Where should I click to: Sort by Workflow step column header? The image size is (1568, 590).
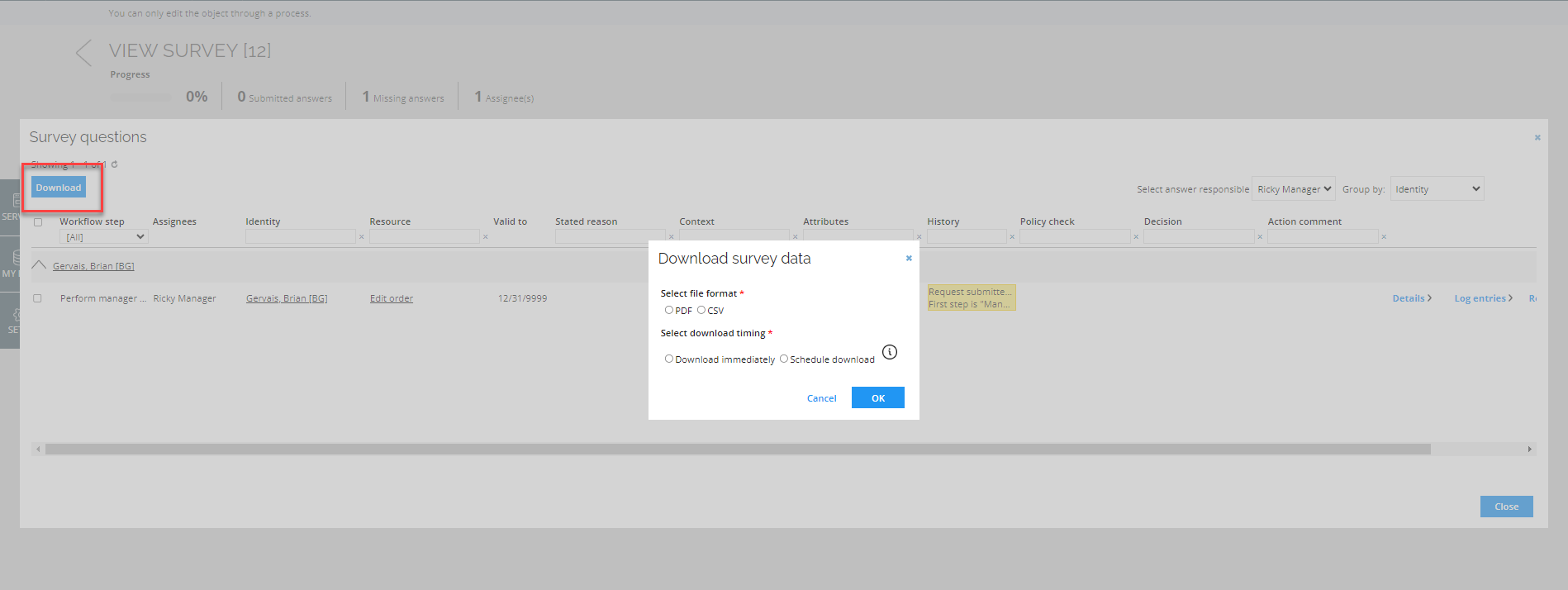pyautogui.click(x=92, y=221)
